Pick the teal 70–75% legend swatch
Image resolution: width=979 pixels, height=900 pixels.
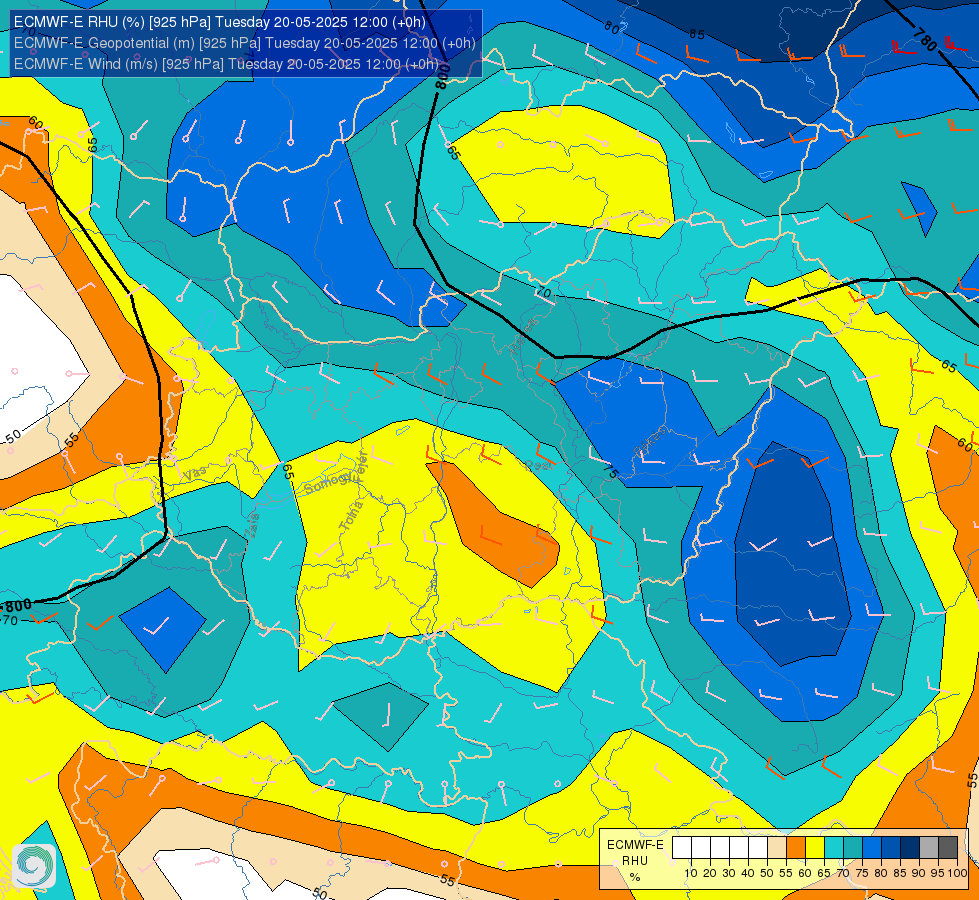(x=853, y=848)
